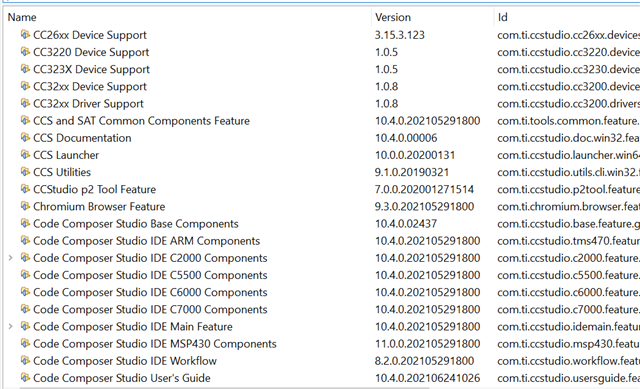Click the com.ti.ccstudio.cc26xx id cell
640x389 pixels.
569,35
